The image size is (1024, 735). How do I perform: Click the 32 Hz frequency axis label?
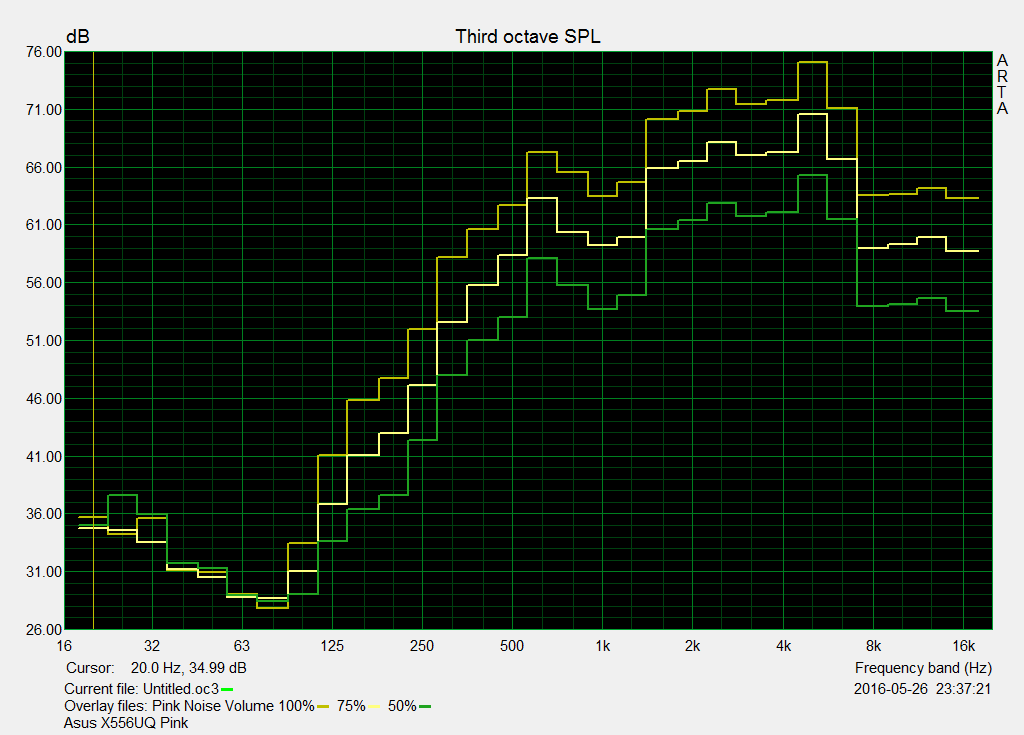point(152,646)
